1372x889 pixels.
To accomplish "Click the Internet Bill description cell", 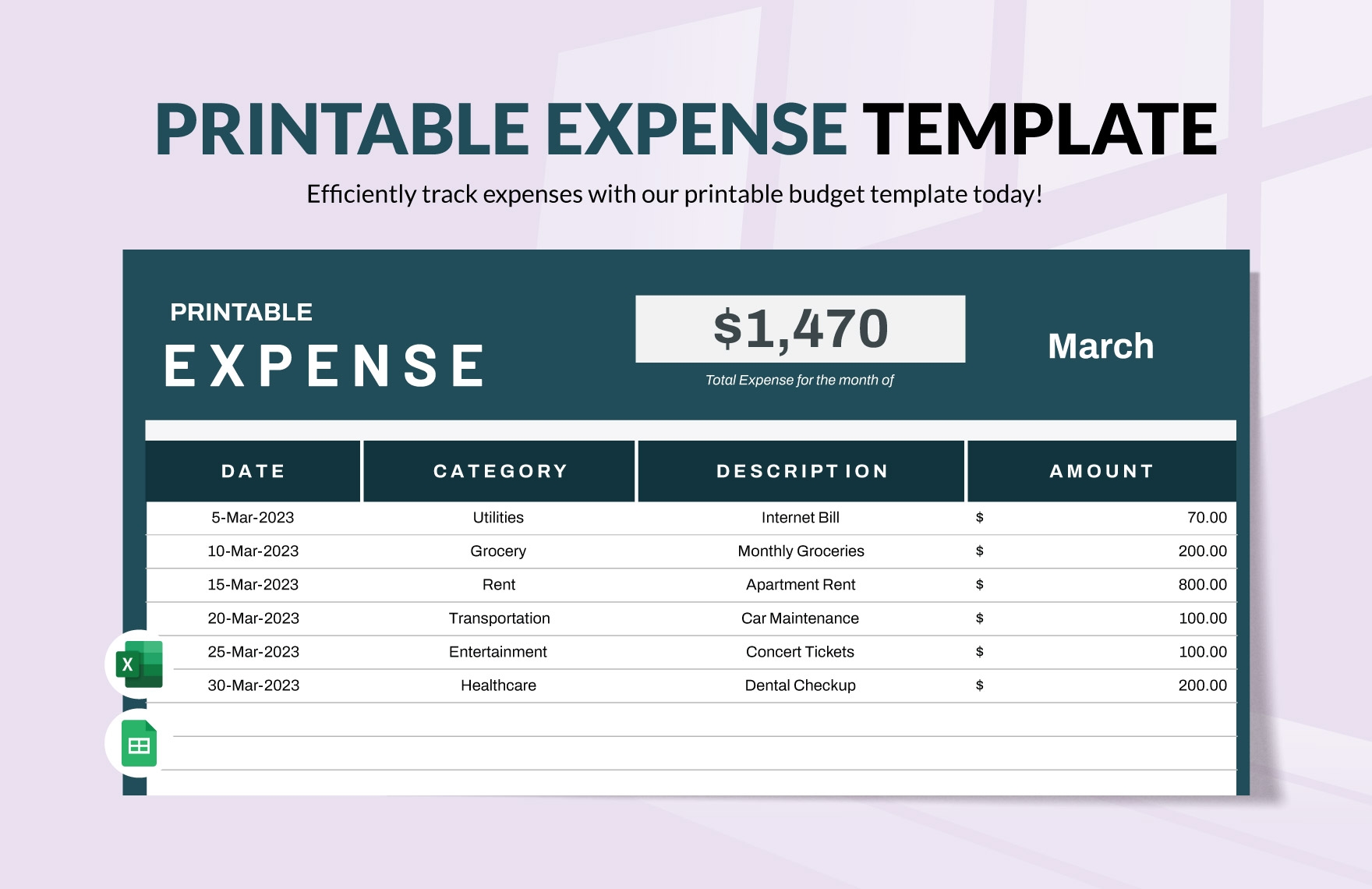I will point(801,518).
